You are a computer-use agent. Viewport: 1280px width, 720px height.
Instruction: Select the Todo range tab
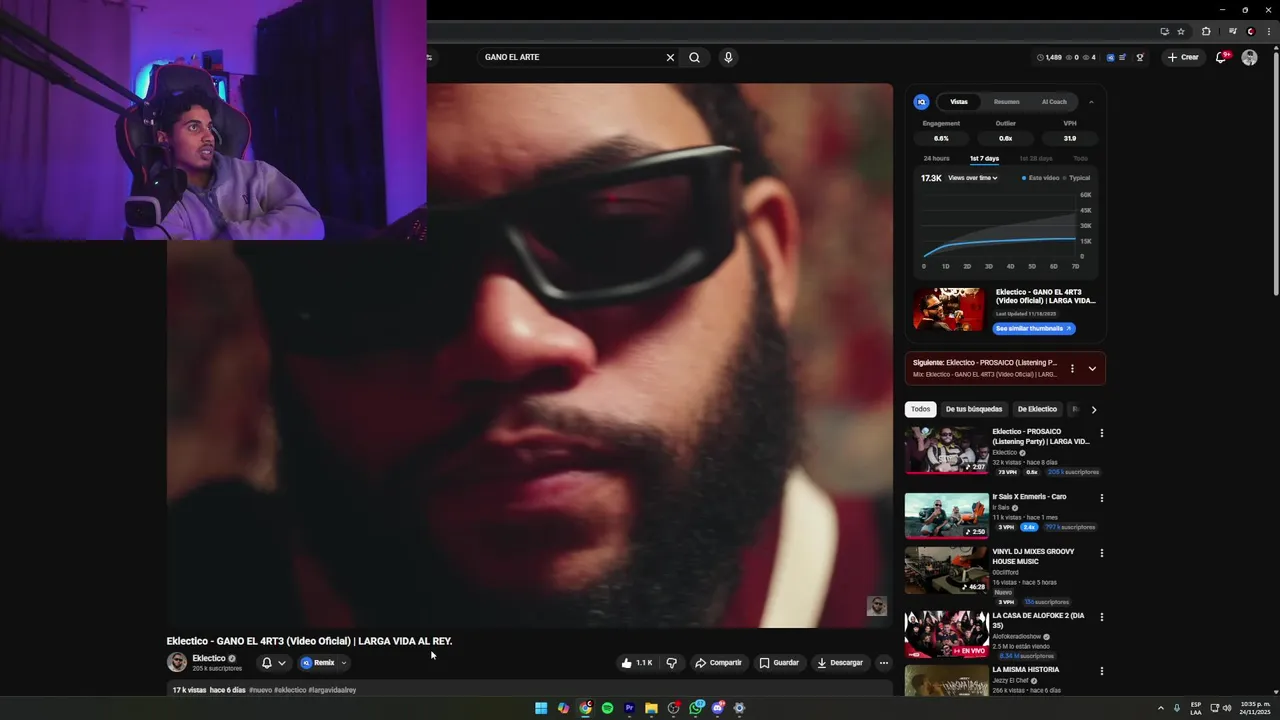click(1080, 158)
